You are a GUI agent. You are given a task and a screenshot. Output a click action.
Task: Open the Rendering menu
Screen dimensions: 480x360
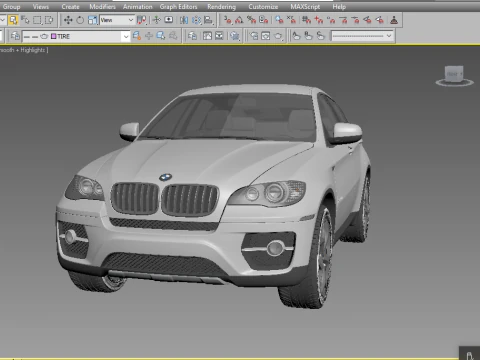[221, 7]
